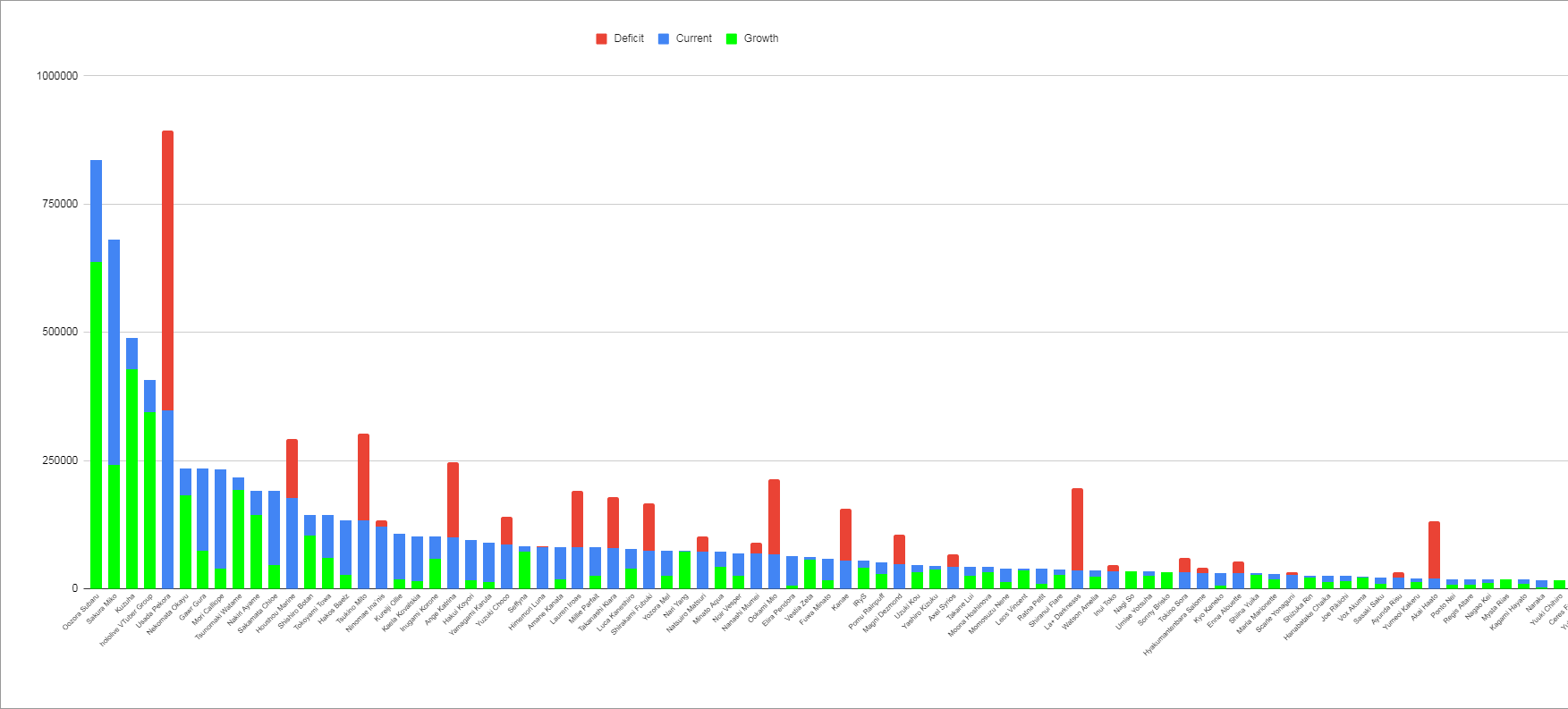Click the Akai Haato axis label
This screenshot has width=1568, height=709.
1424,607
